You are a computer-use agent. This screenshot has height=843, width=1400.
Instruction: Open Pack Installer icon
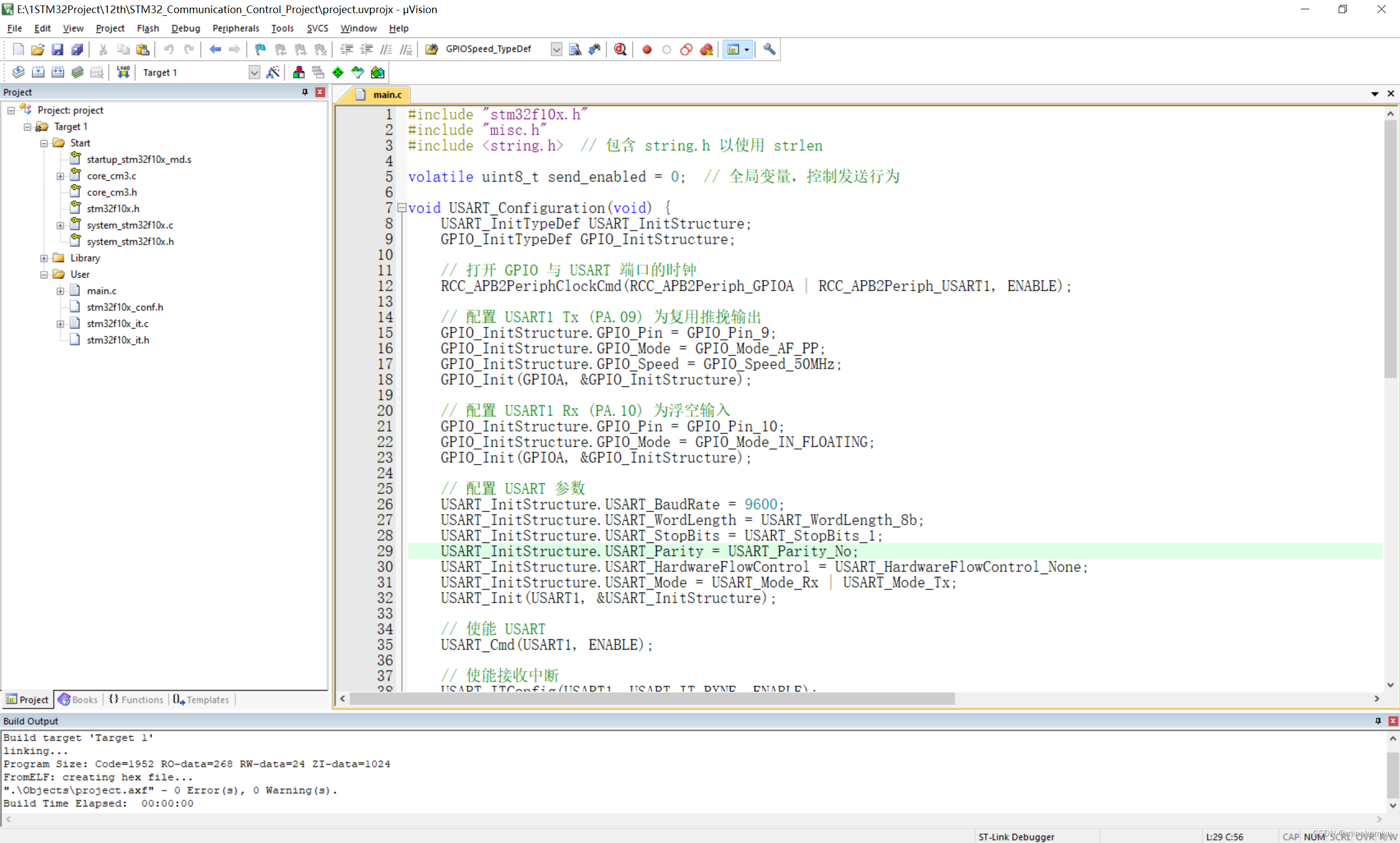pos(378,72)
